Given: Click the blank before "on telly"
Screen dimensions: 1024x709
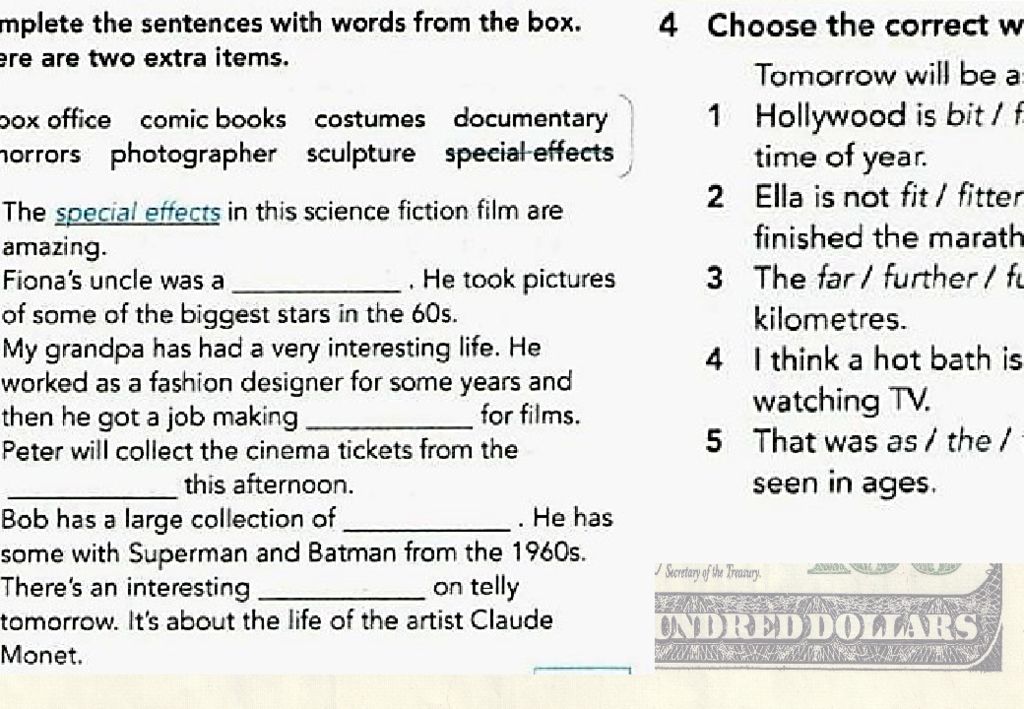Looking at the screenshot, I should tap(343, 592).
